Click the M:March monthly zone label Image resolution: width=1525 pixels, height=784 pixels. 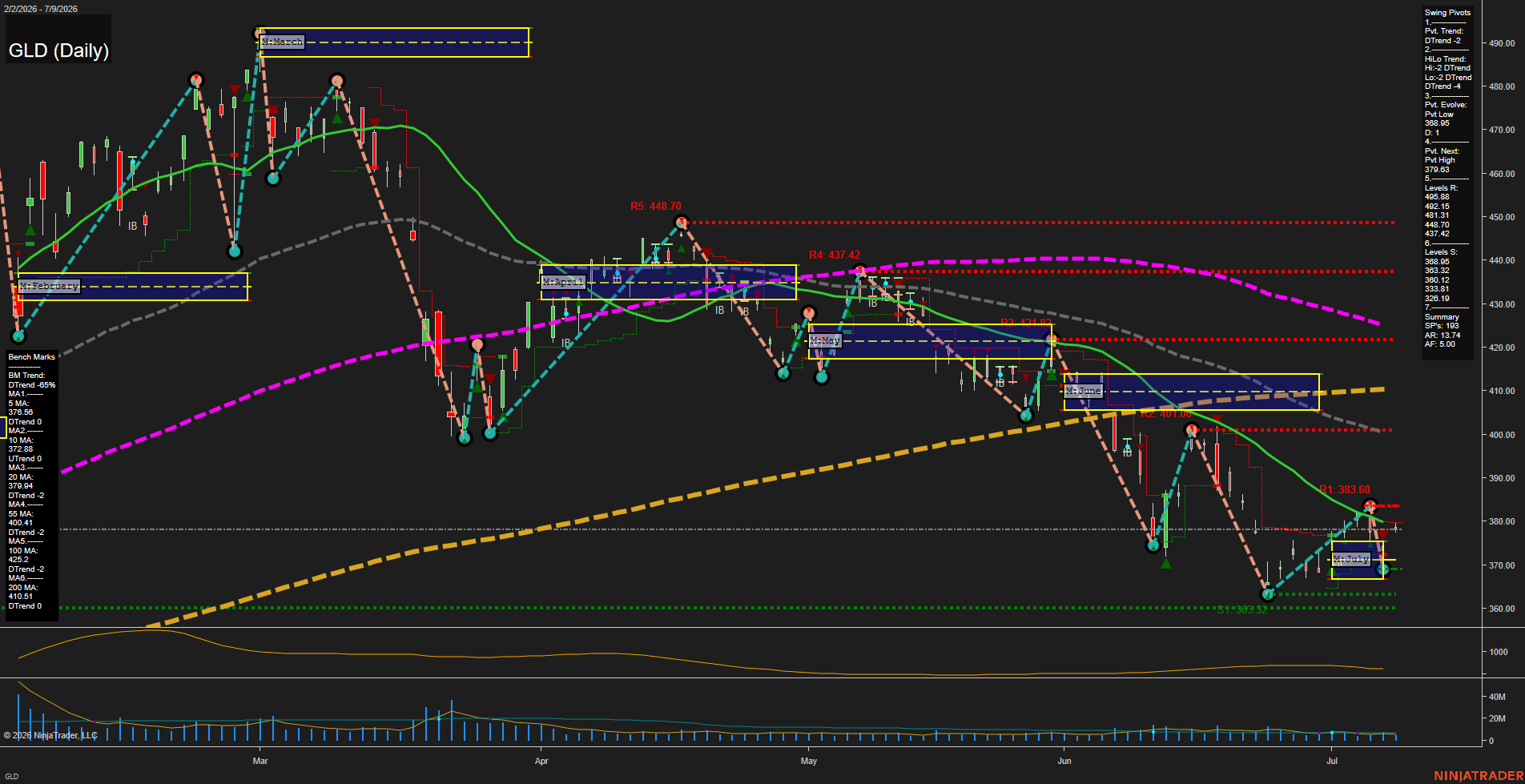click(x=282, y=42)
